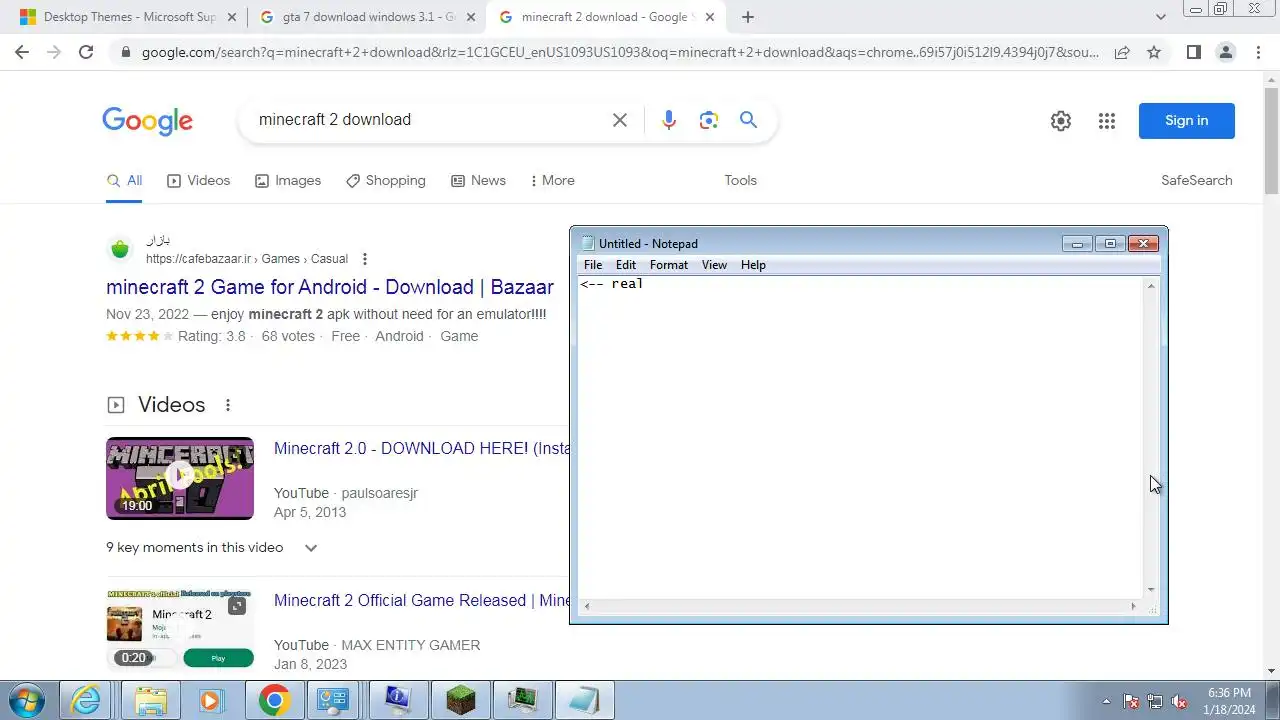Start voice search with microphone icon
This screenshot has height=720, width=1280.
(669, 120)
